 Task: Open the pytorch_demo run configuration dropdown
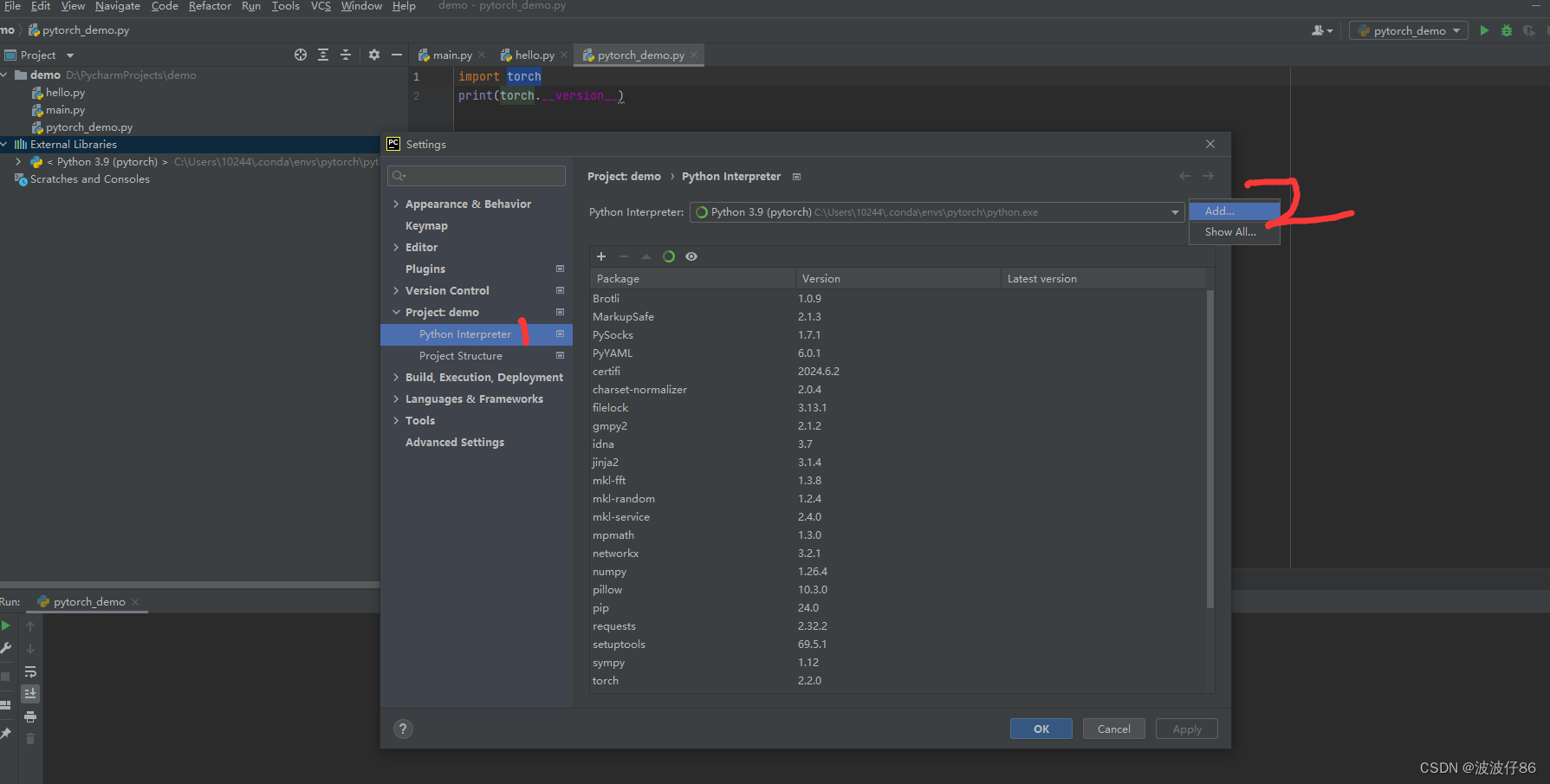[1409, 30]
